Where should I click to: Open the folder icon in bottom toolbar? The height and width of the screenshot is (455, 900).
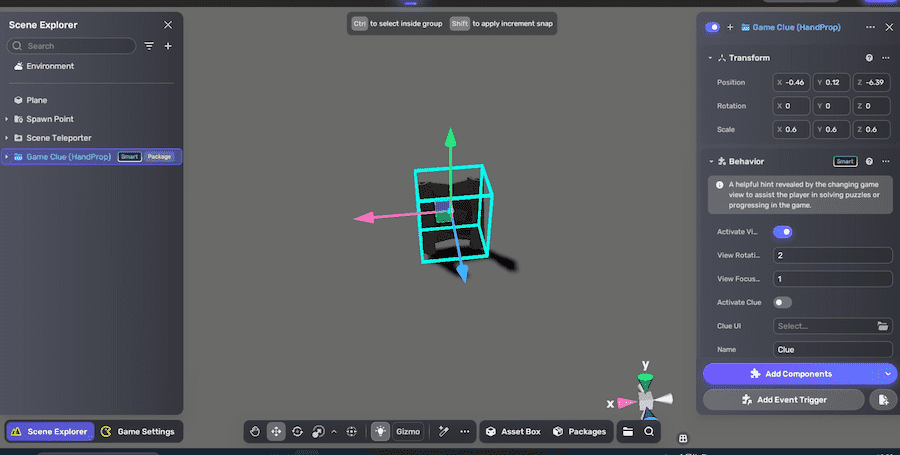pos(628,432)
